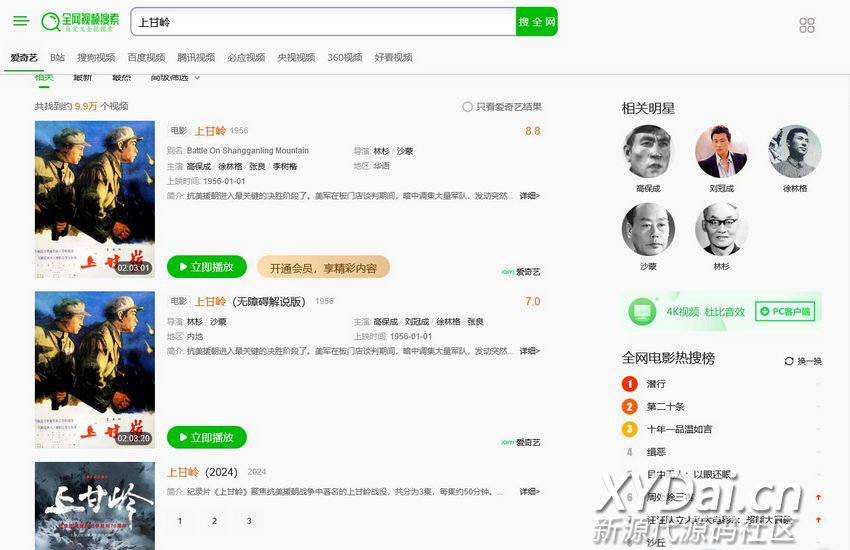Expand 详细 for first 上甘岭 synopsis

(529, 196)
